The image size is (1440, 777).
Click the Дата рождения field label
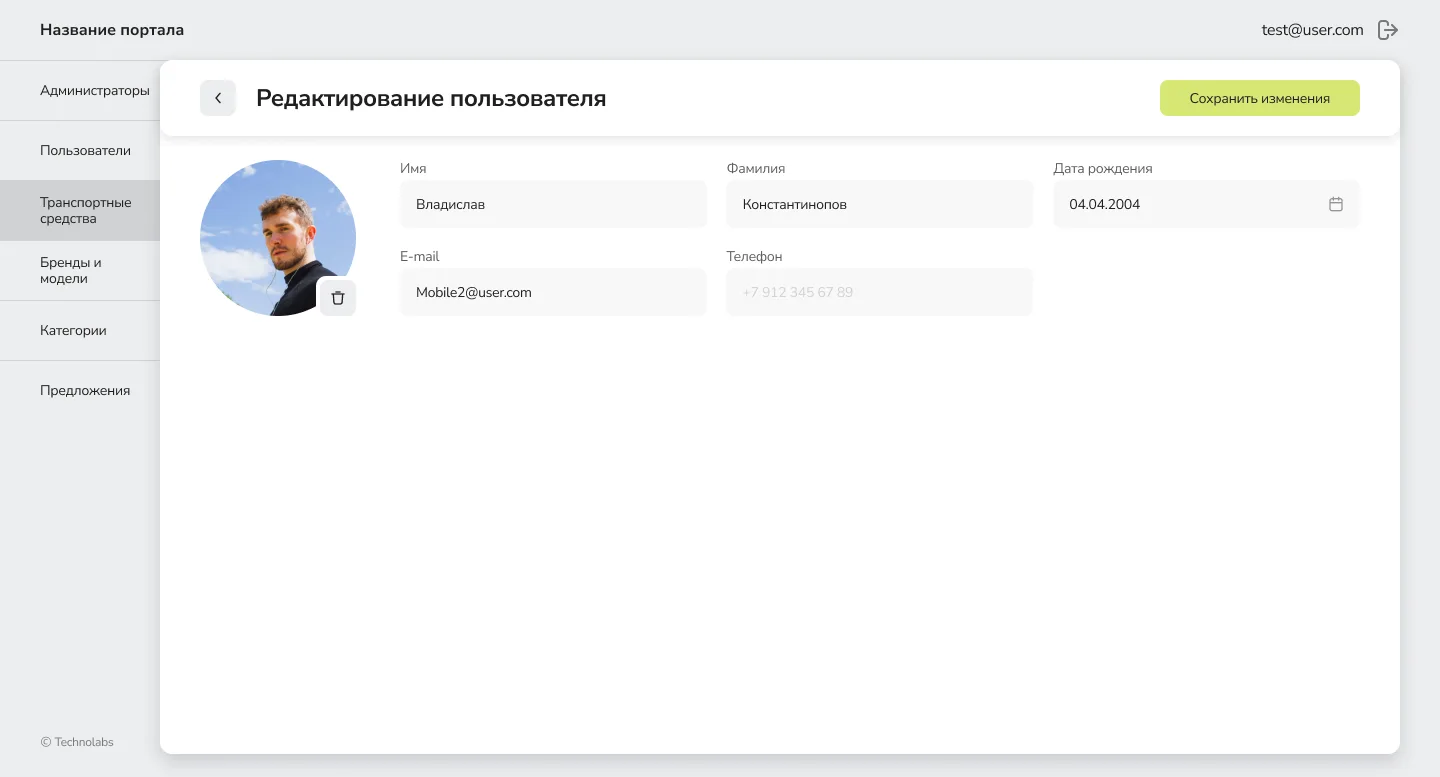coord(1103,168)
